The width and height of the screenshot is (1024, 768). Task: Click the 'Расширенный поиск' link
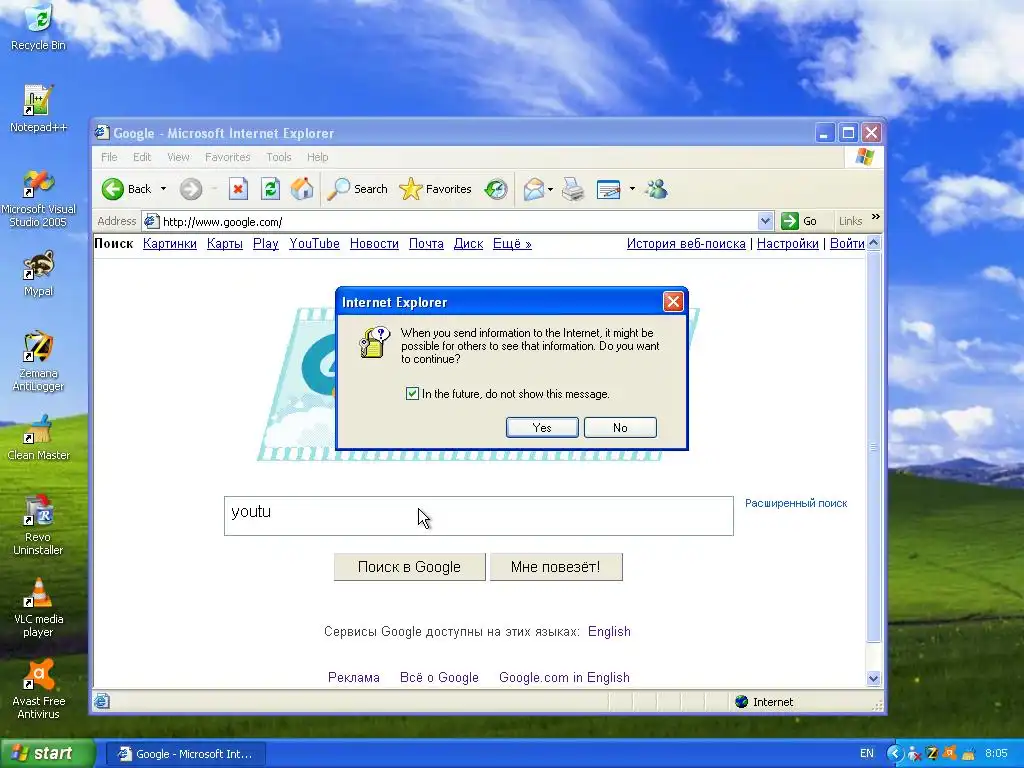tap(796, 504)
